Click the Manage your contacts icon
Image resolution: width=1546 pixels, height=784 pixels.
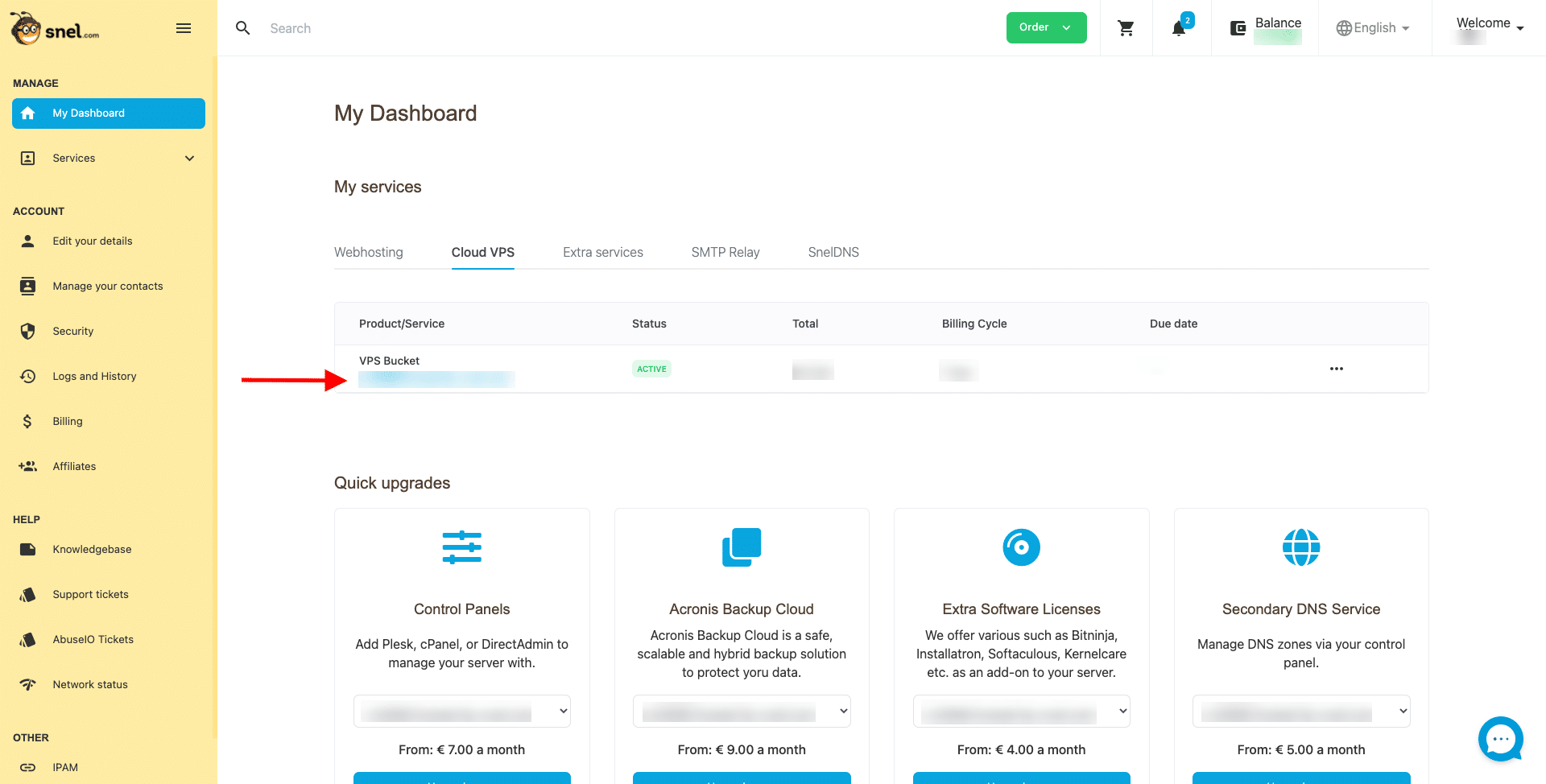tap(28, 286)
